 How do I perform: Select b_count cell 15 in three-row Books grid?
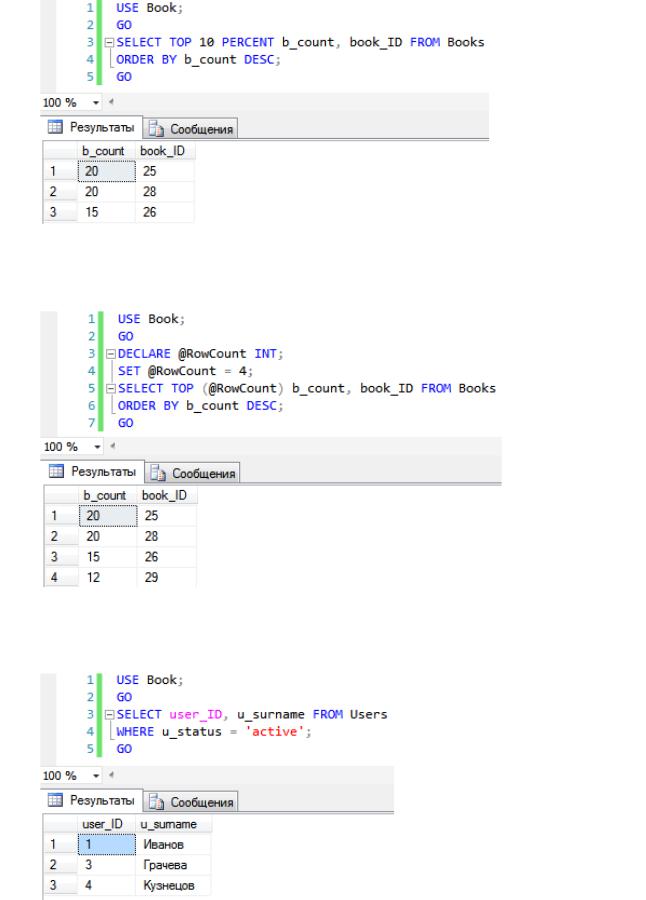(106, 212)
